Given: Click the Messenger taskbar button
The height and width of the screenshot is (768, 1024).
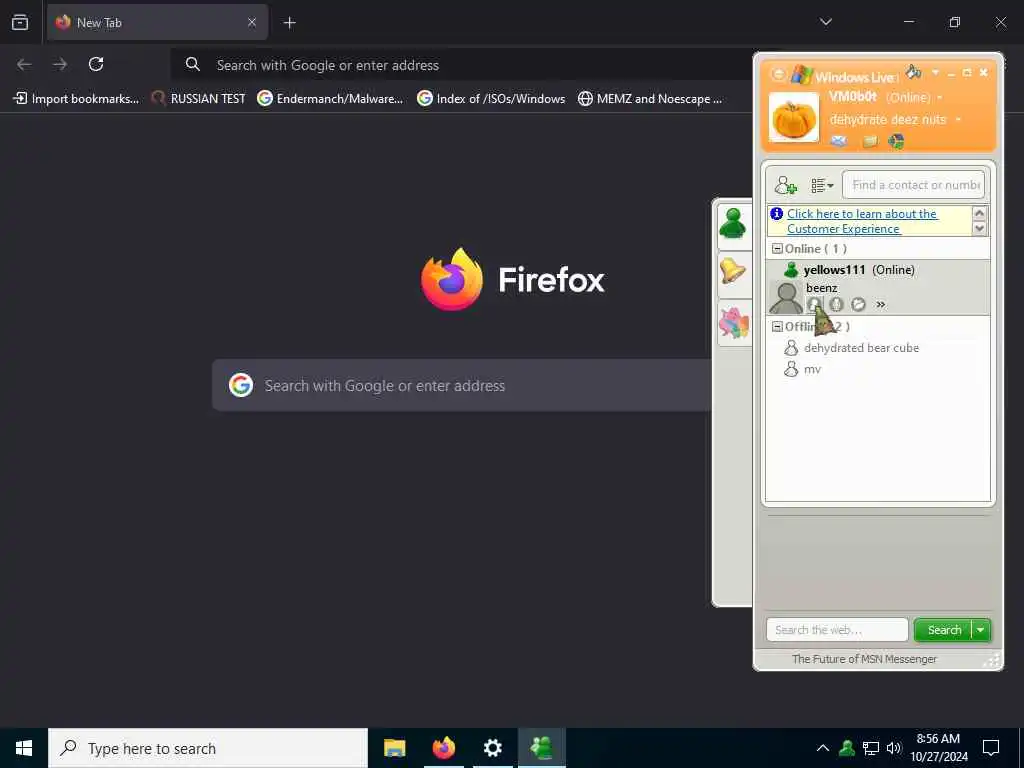Looking at the screenshot, I should [541, 748].
